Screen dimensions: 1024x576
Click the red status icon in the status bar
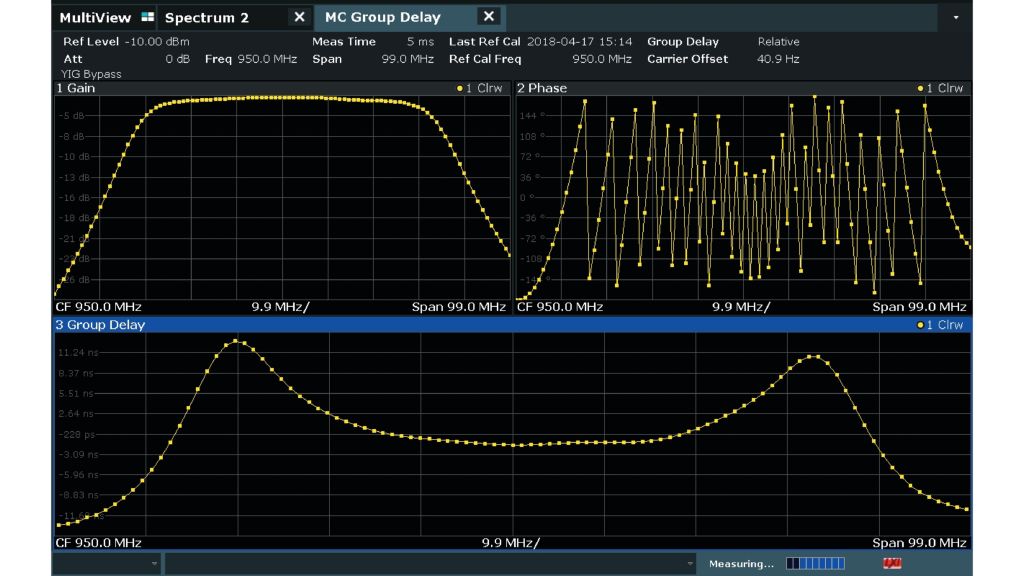(892, 565)
